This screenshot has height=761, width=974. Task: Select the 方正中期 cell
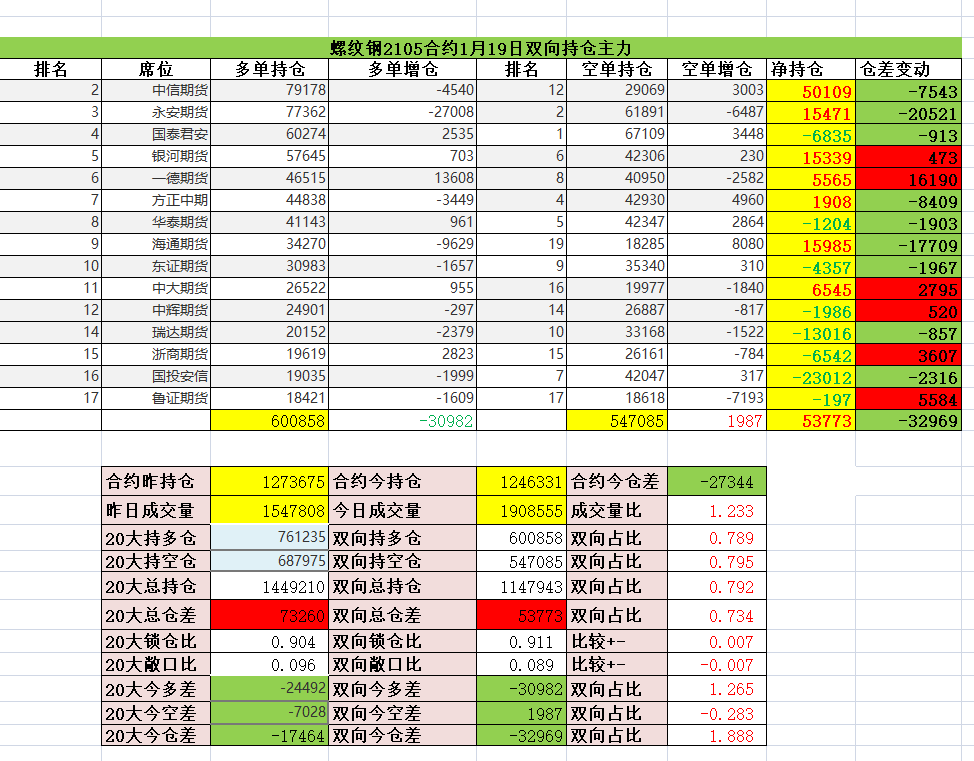(x=156, y=200)
